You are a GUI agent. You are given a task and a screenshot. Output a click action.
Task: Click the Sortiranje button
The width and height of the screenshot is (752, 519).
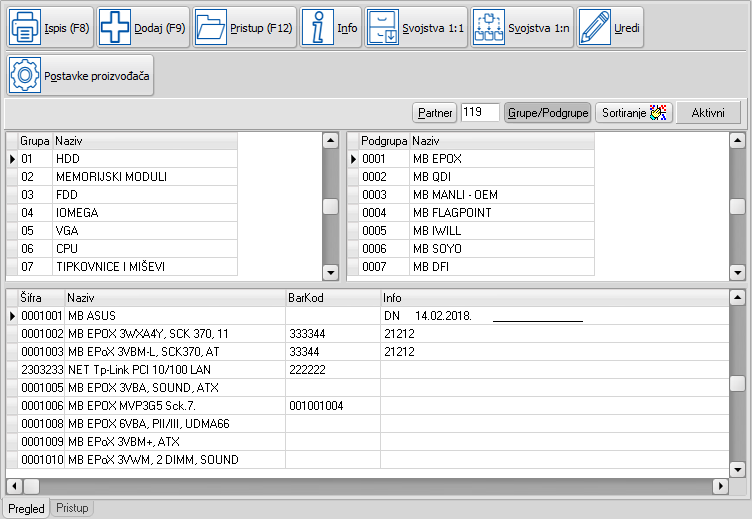click(634, 113)
